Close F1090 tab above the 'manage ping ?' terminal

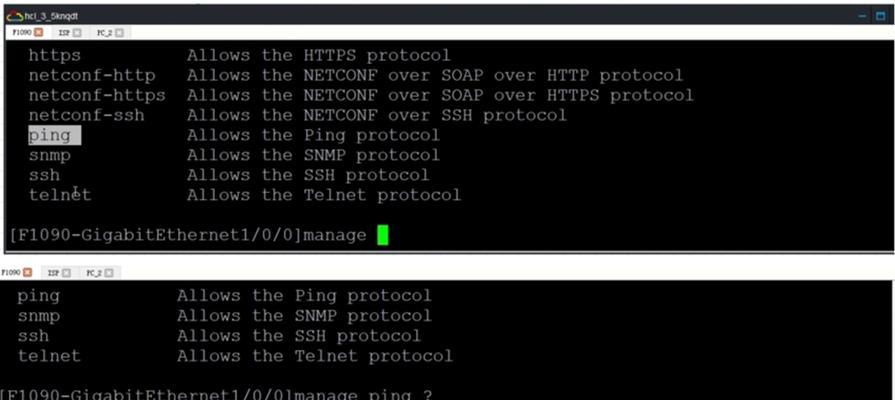[27, 273]
